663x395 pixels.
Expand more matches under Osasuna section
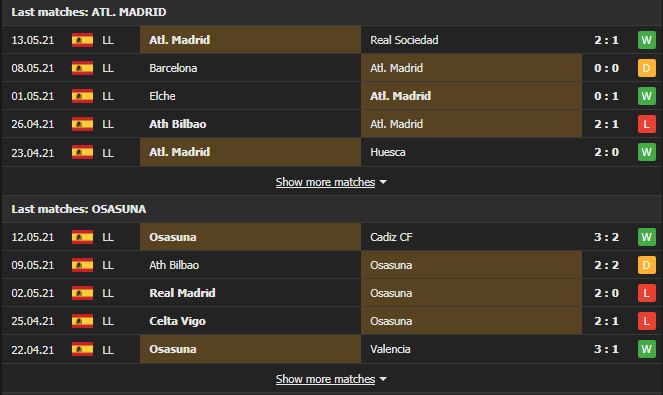(x=325, y=379)
